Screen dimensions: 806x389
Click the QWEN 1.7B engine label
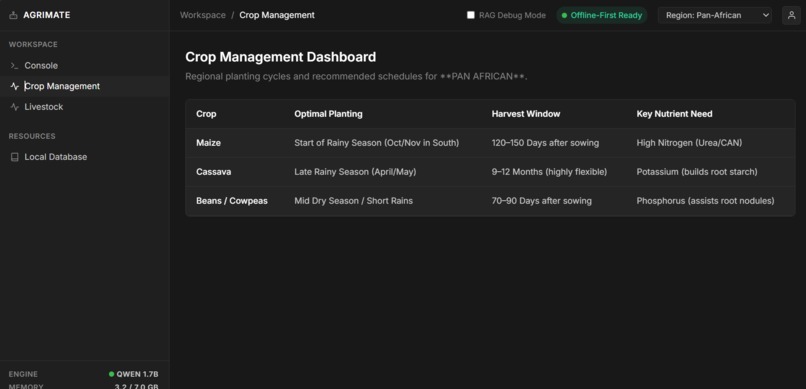pos(137,374)
